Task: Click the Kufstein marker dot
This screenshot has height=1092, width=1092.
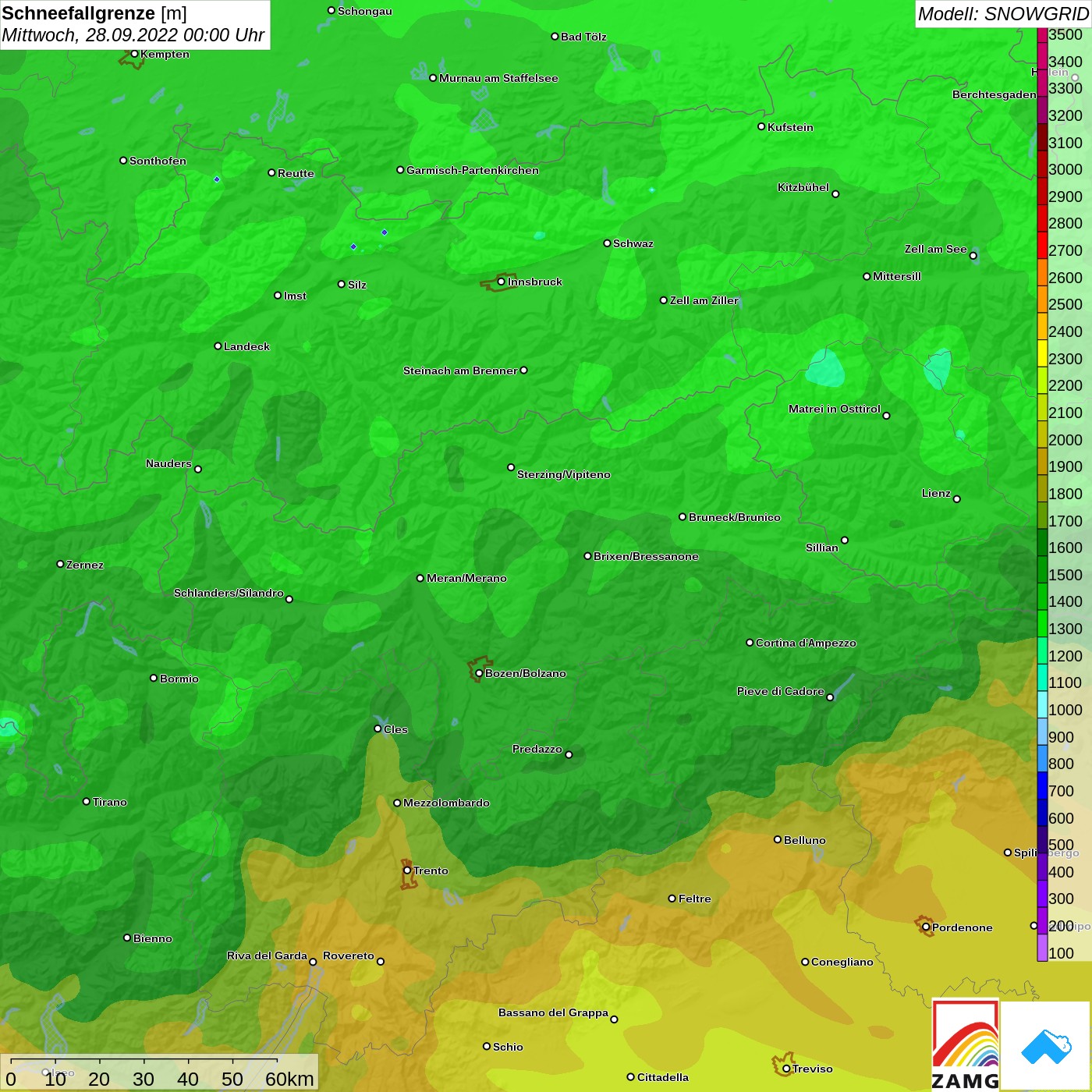Action: coord(761,126)
